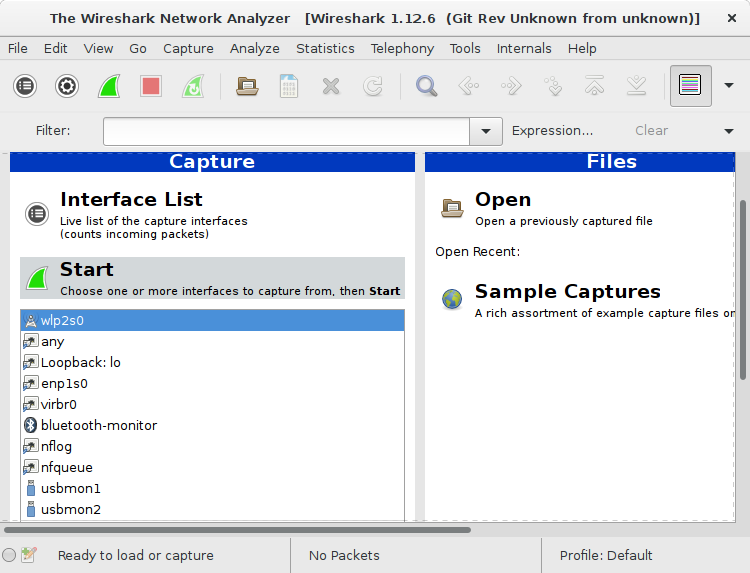
Task: Go to last packet toolbar icon
Action: [637, 86]
